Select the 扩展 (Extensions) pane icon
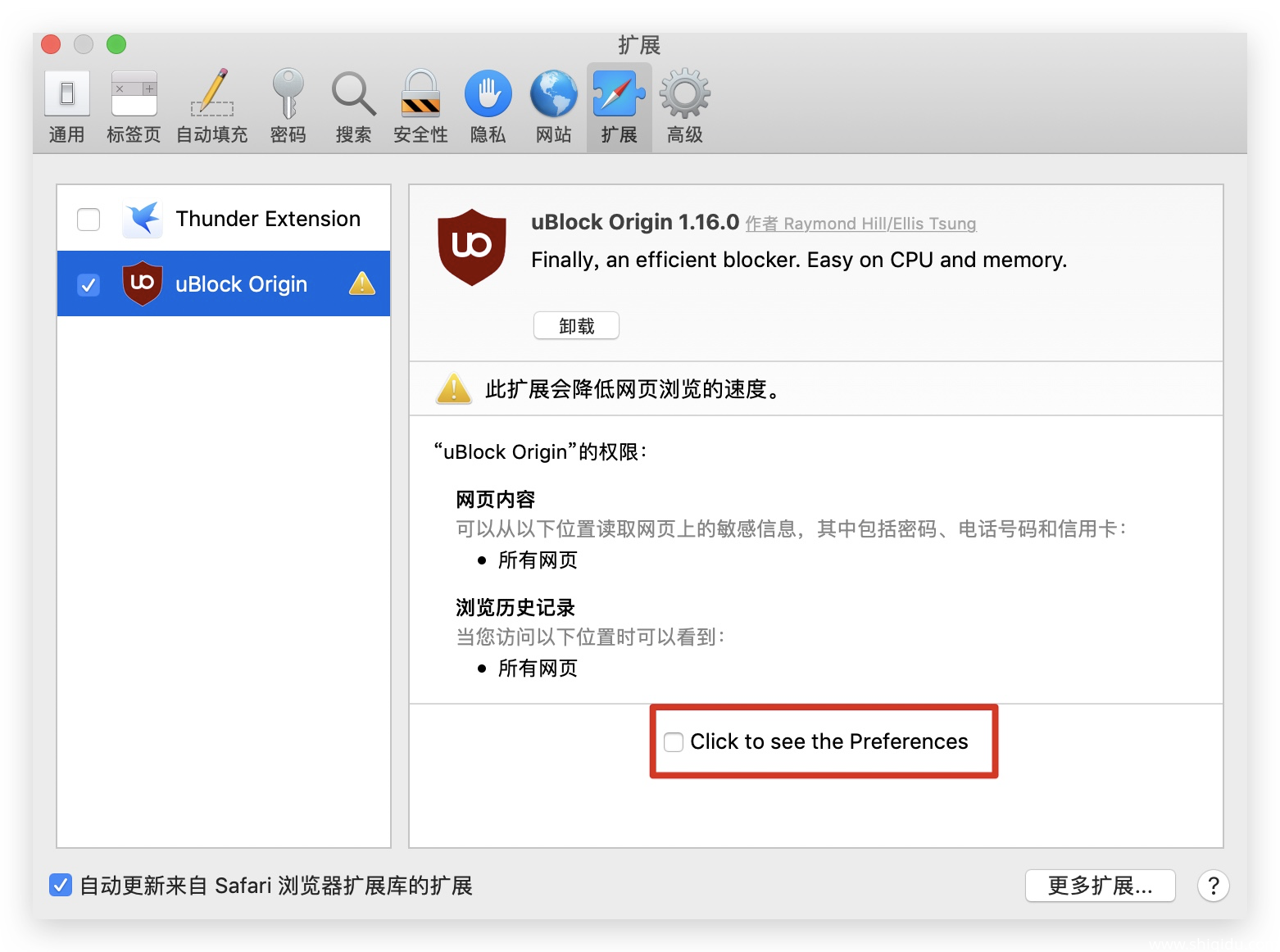Image resolution: width=1280 pixels, height=952 pixels. pyautogui.click(x=619, y=108)
